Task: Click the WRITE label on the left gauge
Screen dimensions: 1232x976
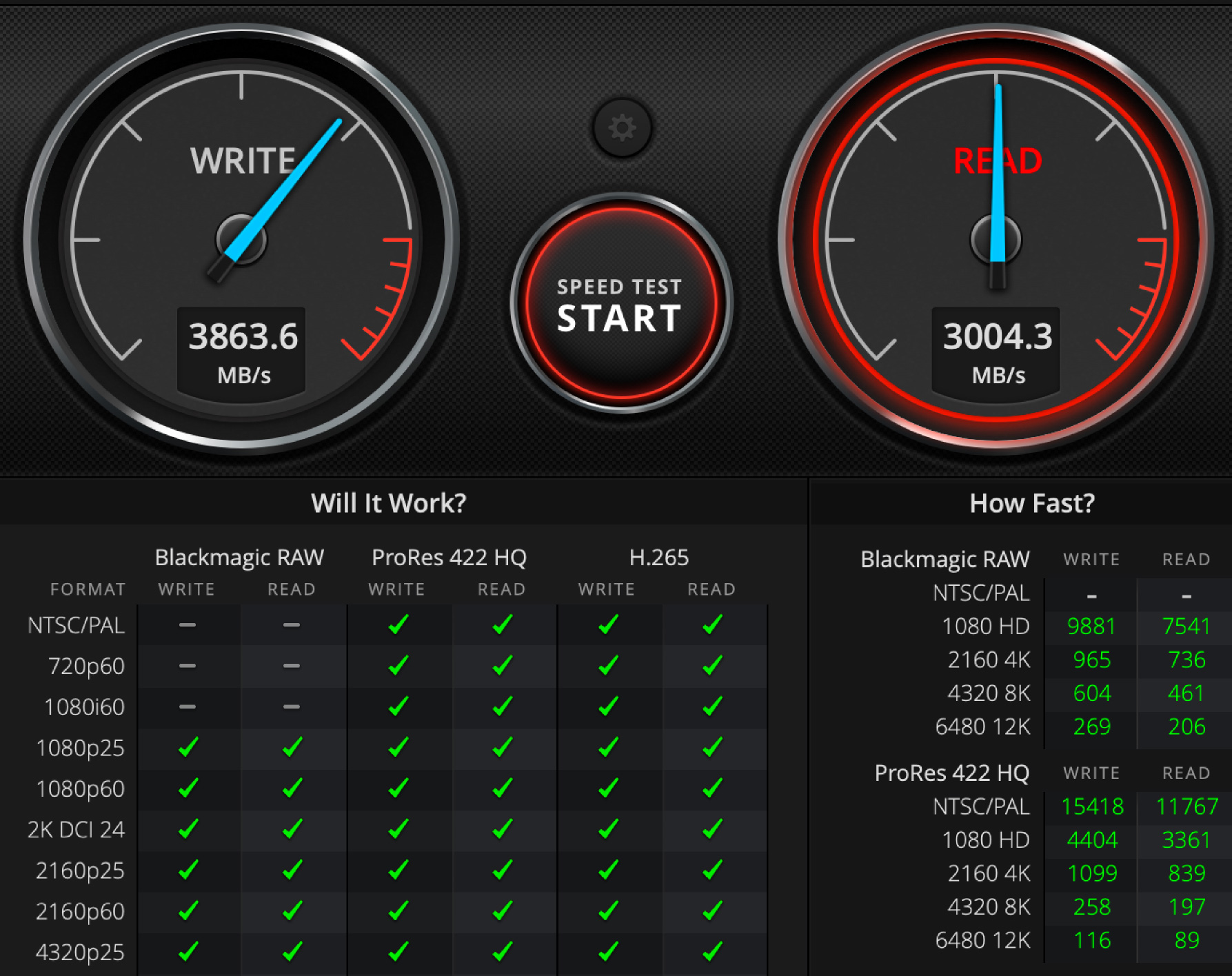Action: (x=243, y=161)
